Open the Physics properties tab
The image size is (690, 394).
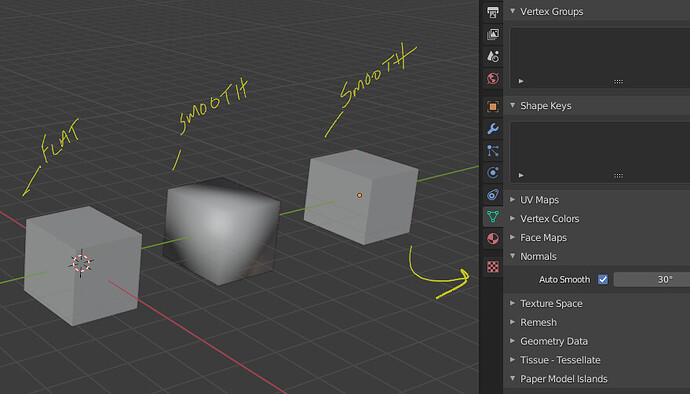[x=493, y=173]
